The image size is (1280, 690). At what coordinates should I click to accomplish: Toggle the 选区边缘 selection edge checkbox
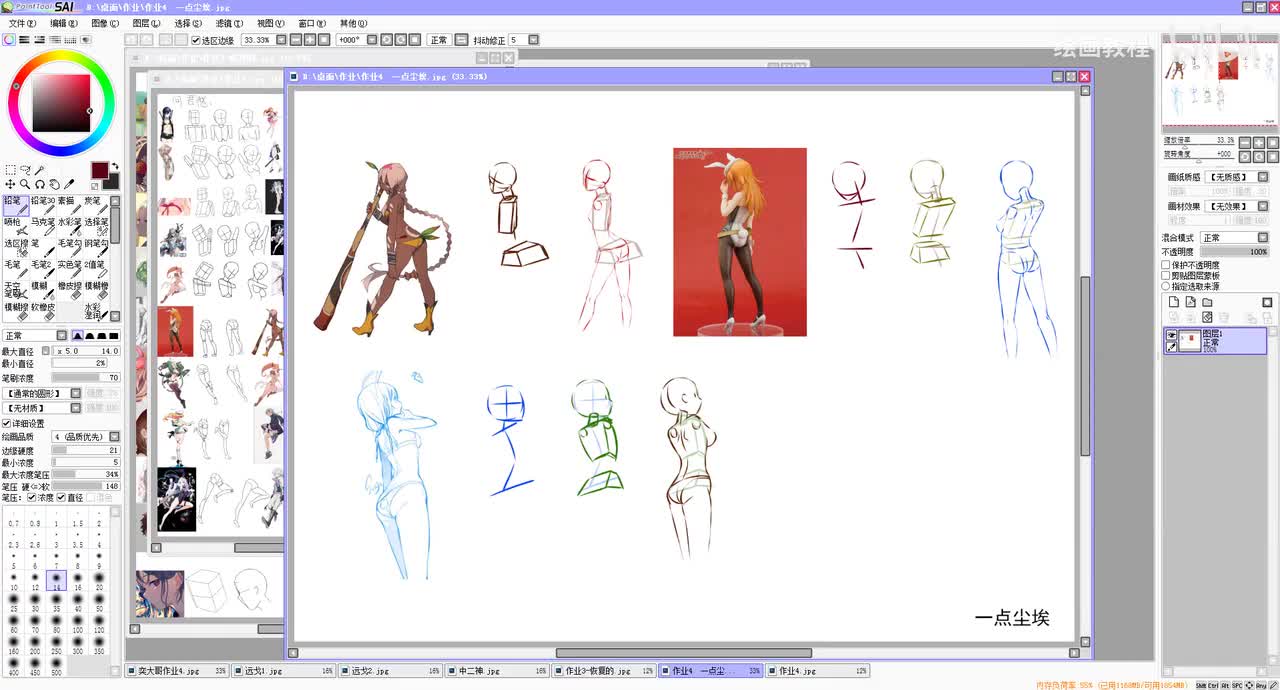[196, 40]
